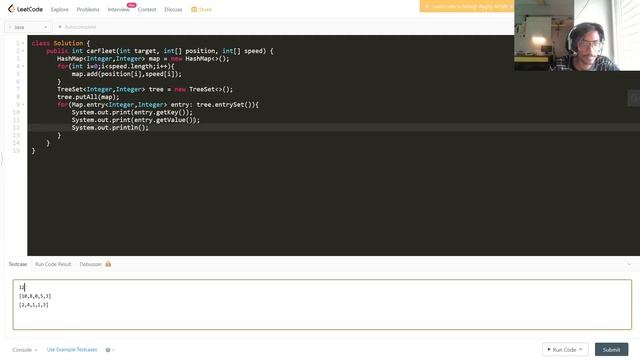The height and width of the screenshot is (360, 640).
Task: Click the Debugger lock icon
Action: click(108, 264)
